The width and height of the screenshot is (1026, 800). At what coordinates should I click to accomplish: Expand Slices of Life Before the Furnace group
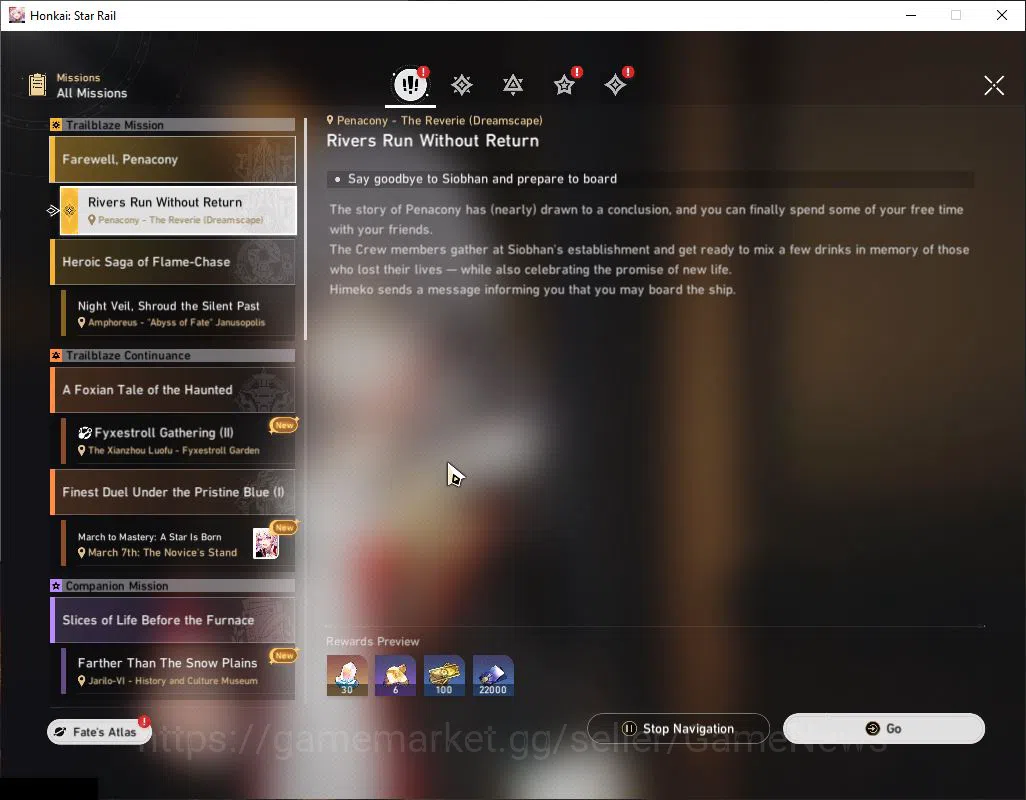(x=173, y=620)
